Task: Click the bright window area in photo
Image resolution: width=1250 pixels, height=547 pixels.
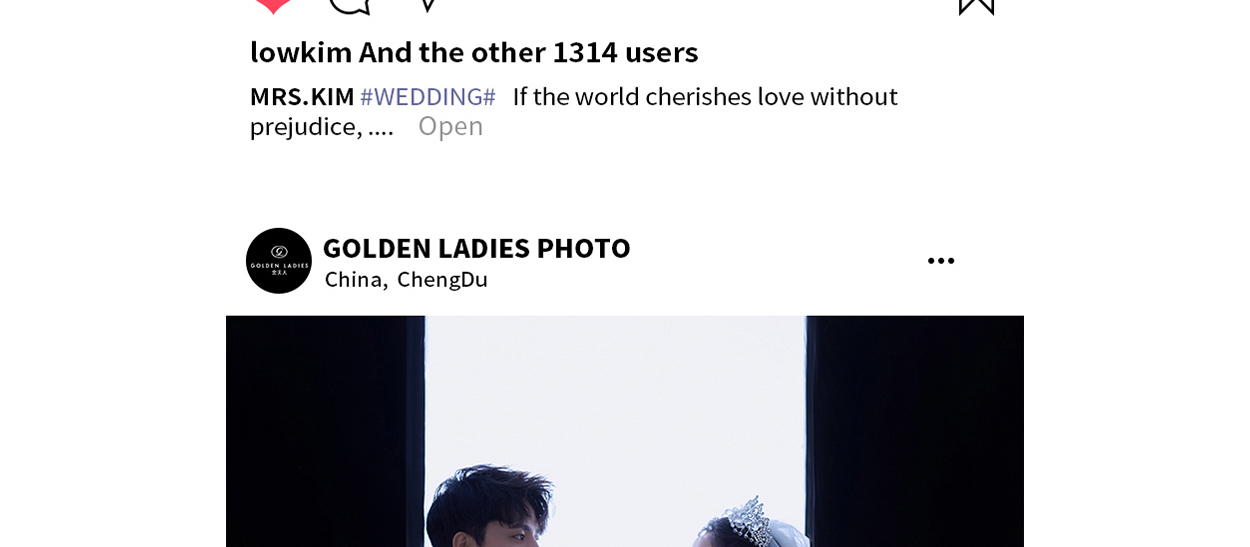Action: [x=615, y=400]
